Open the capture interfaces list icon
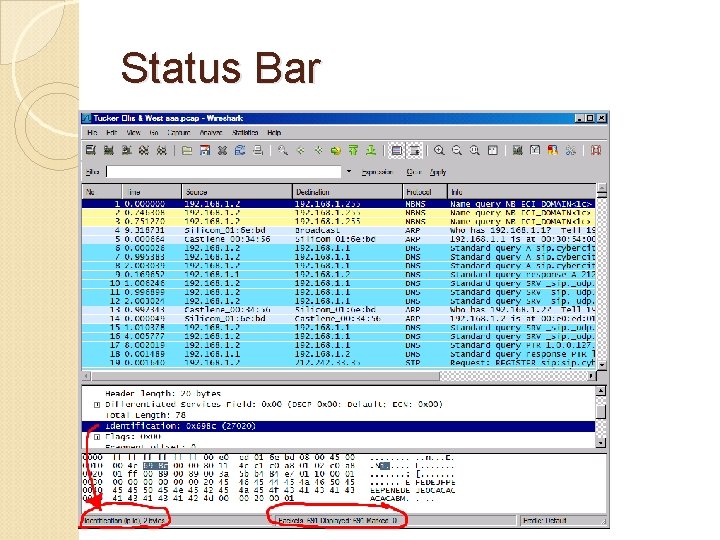 (x=90, y=150)
